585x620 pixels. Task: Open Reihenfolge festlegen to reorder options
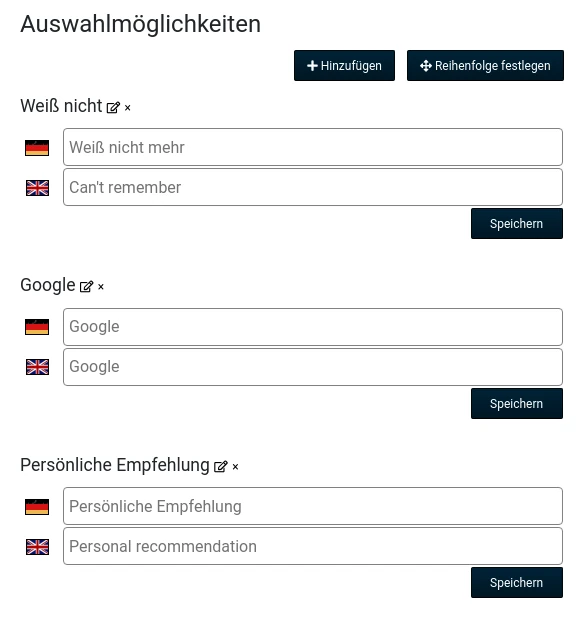(x=485, y=66)
